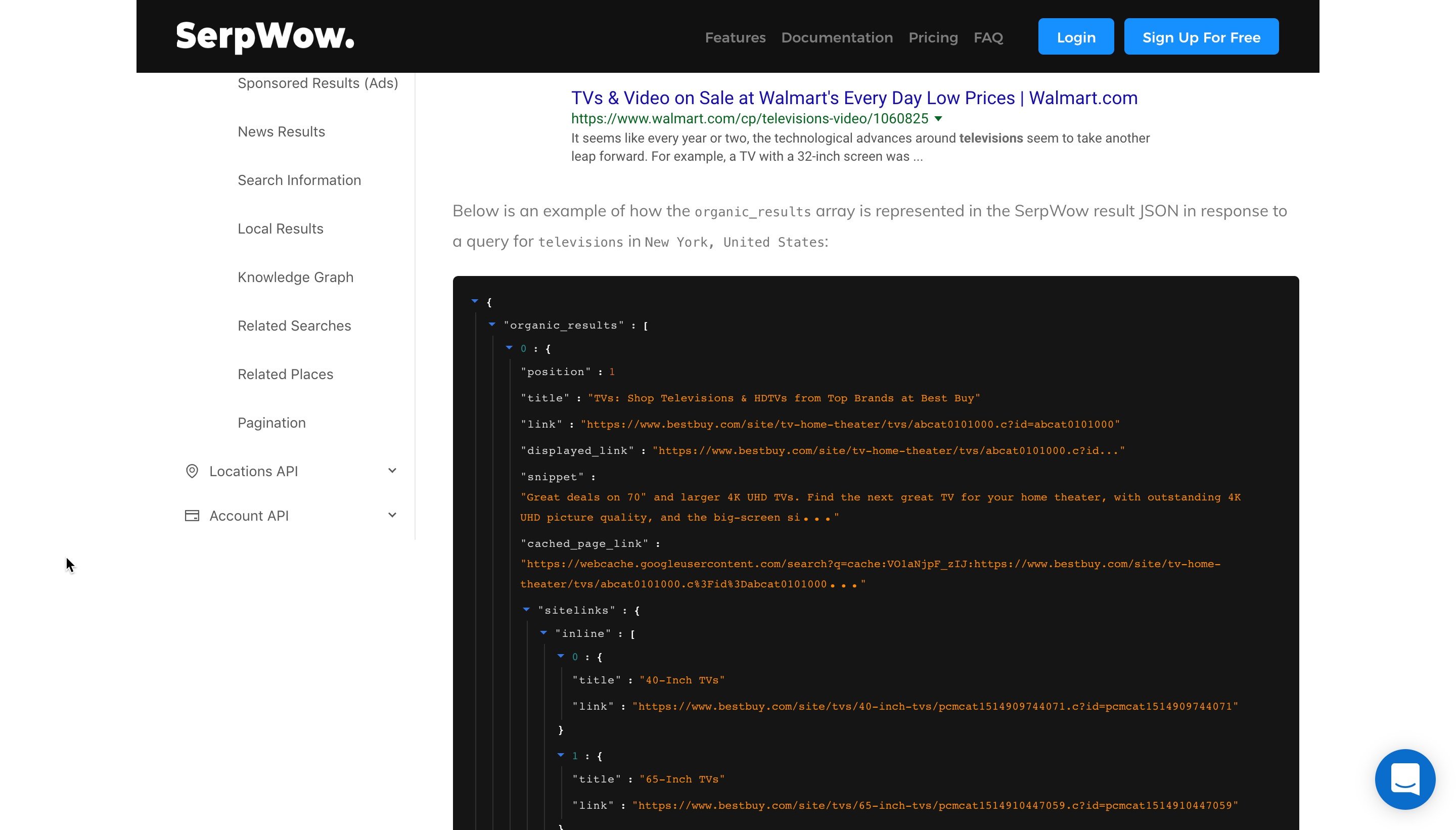Open the FAQ page
1456x830 pixels.
[x=988, y=37]
